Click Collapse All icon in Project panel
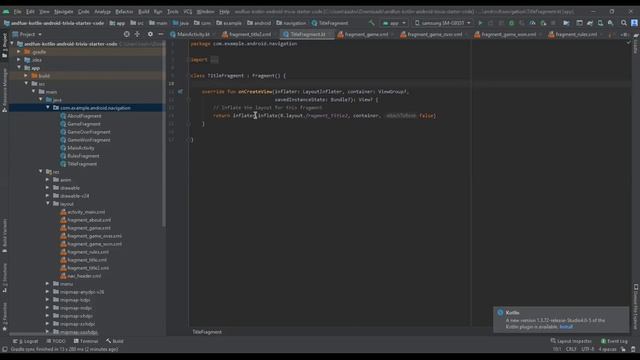The height and width of the screenshot is (360, 640). click(x=137, y=34)
